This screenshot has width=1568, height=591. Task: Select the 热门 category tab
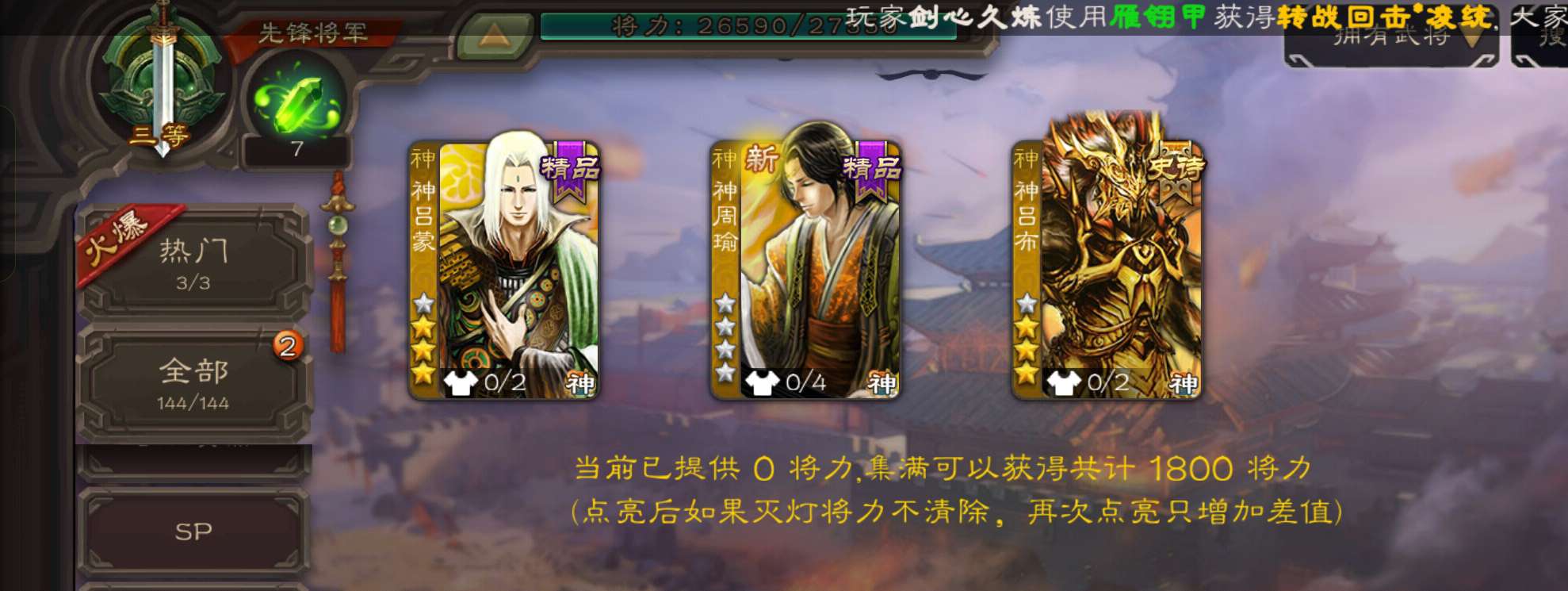(x=193, y=263)
